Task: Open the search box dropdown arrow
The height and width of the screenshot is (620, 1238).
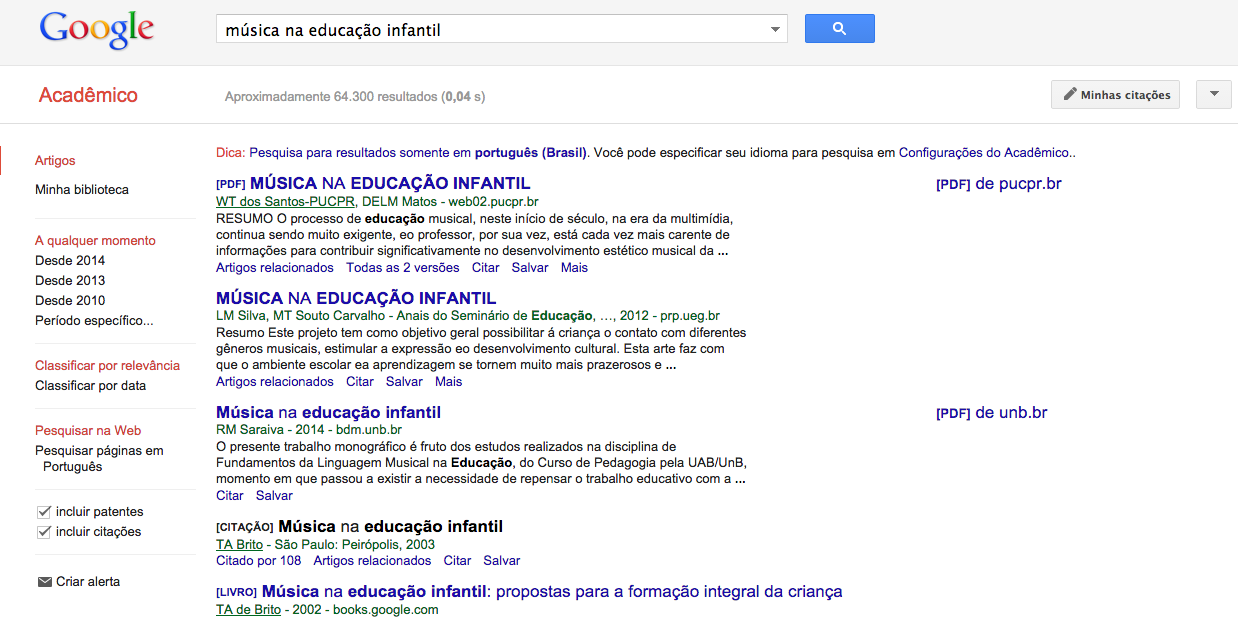Action: (775, 30)
